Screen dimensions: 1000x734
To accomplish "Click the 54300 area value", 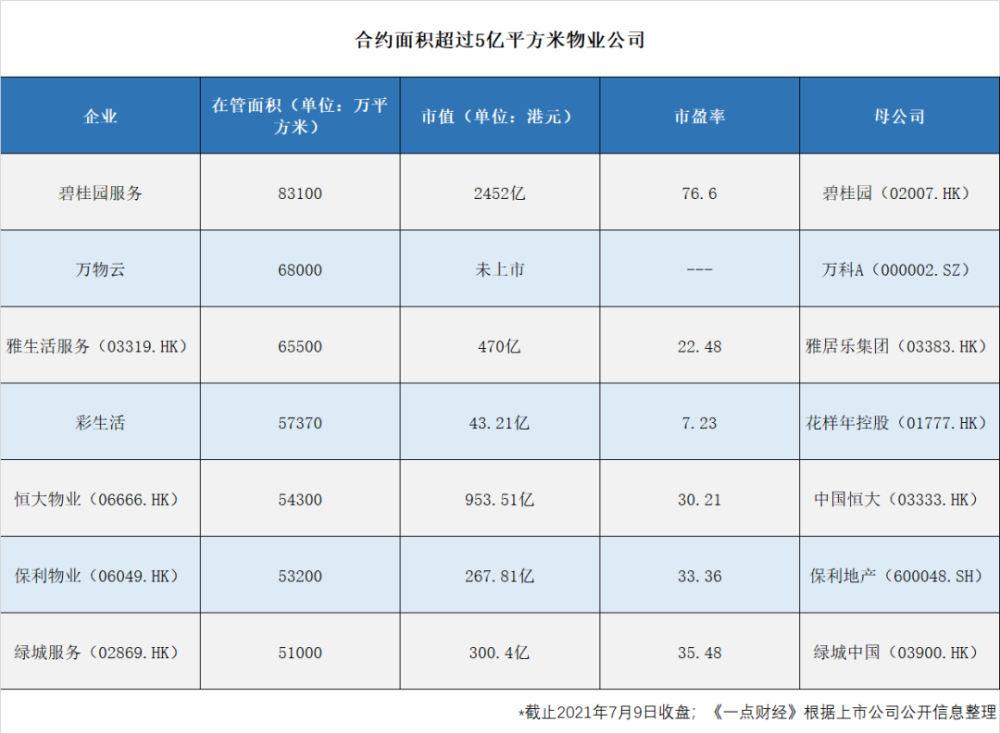I will point(300,499).
